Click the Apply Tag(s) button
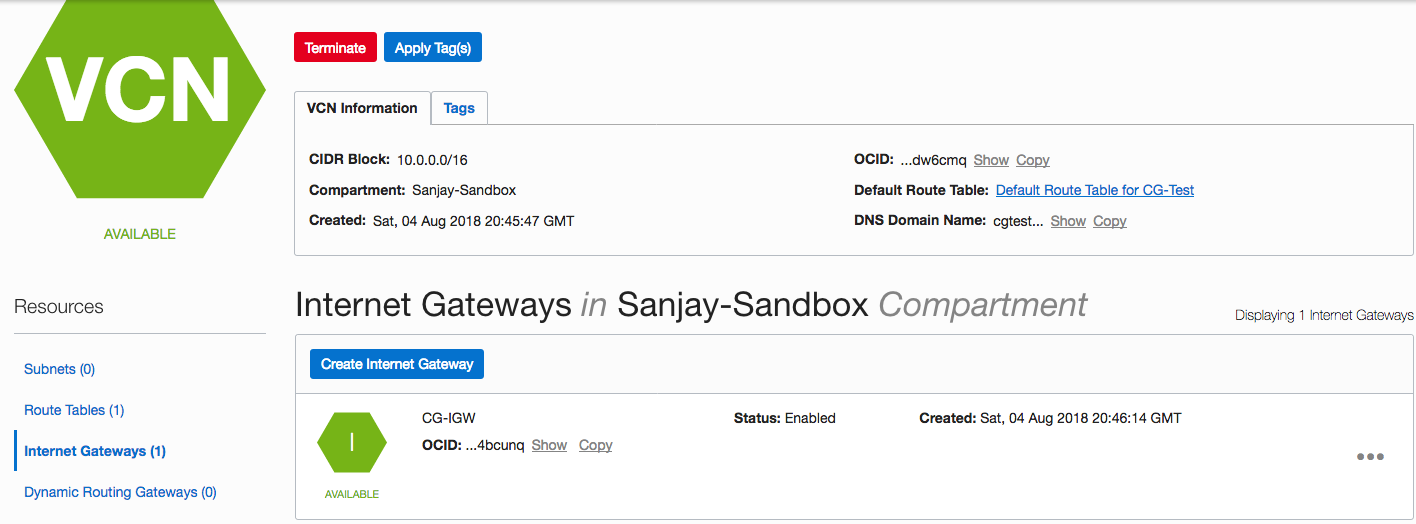The height and width of the screenshot is (524, 1416). [432, 48]
